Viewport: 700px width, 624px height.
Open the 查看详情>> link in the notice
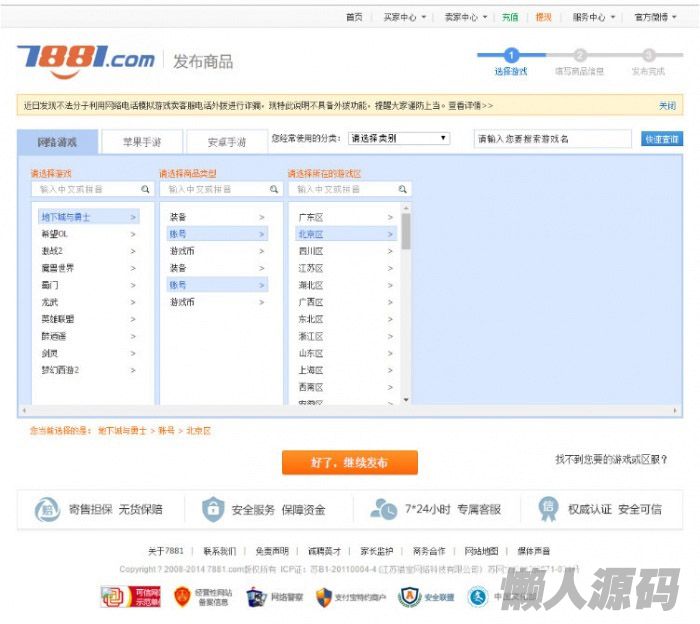coord(471,106)
